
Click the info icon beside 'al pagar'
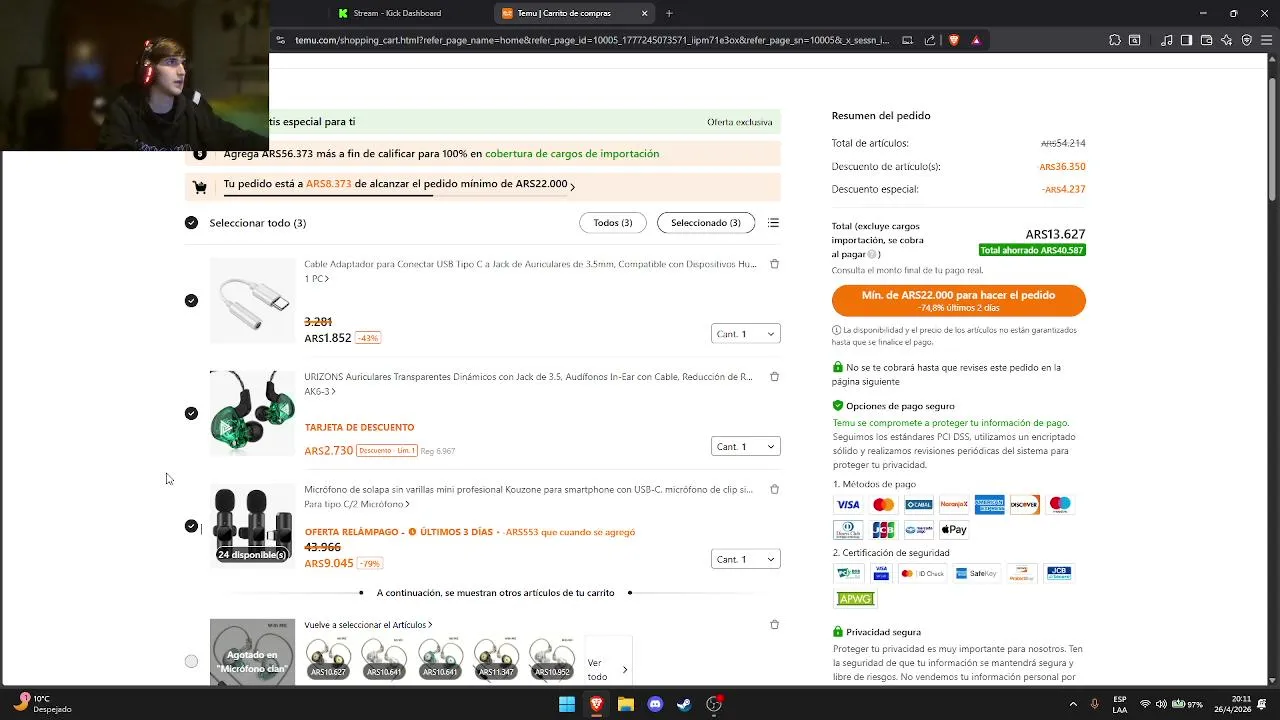pos(873,255)
